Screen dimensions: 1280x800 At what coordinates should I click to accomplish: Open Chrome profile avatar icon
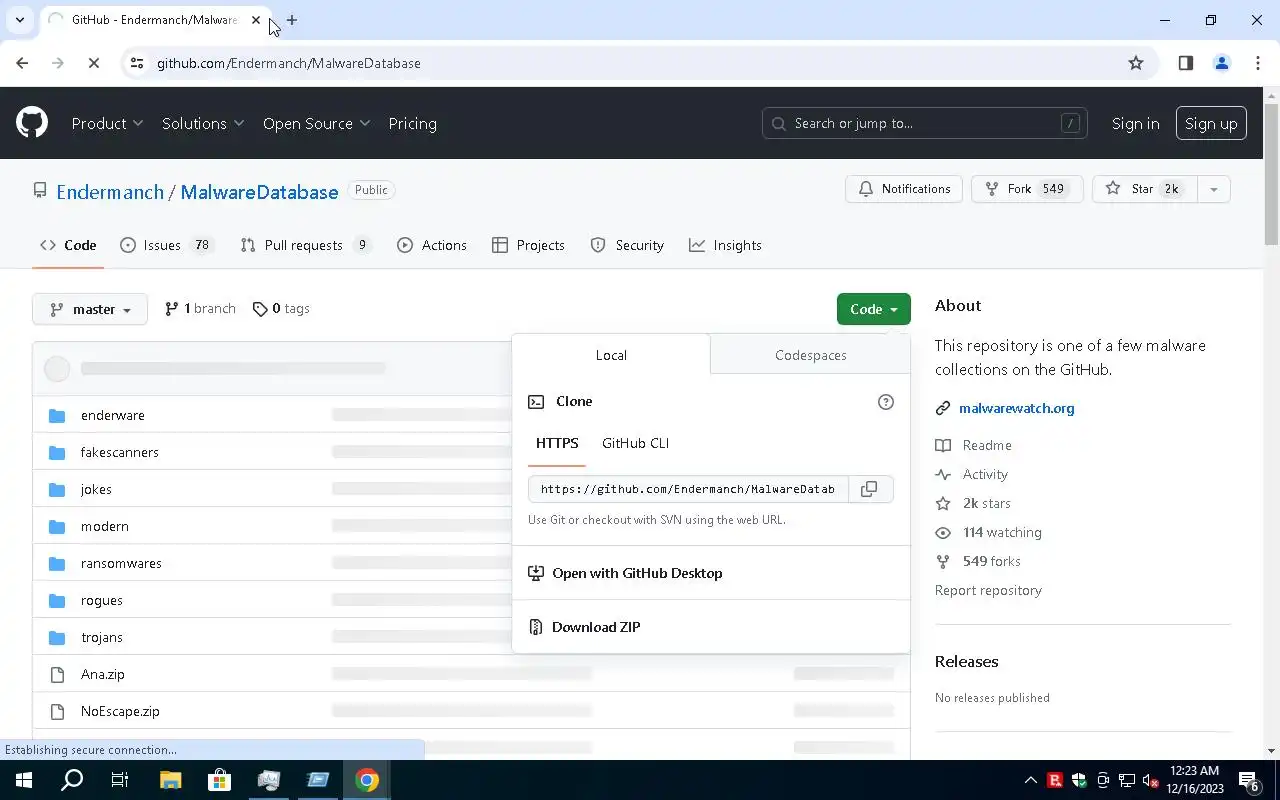[1221, 63]
